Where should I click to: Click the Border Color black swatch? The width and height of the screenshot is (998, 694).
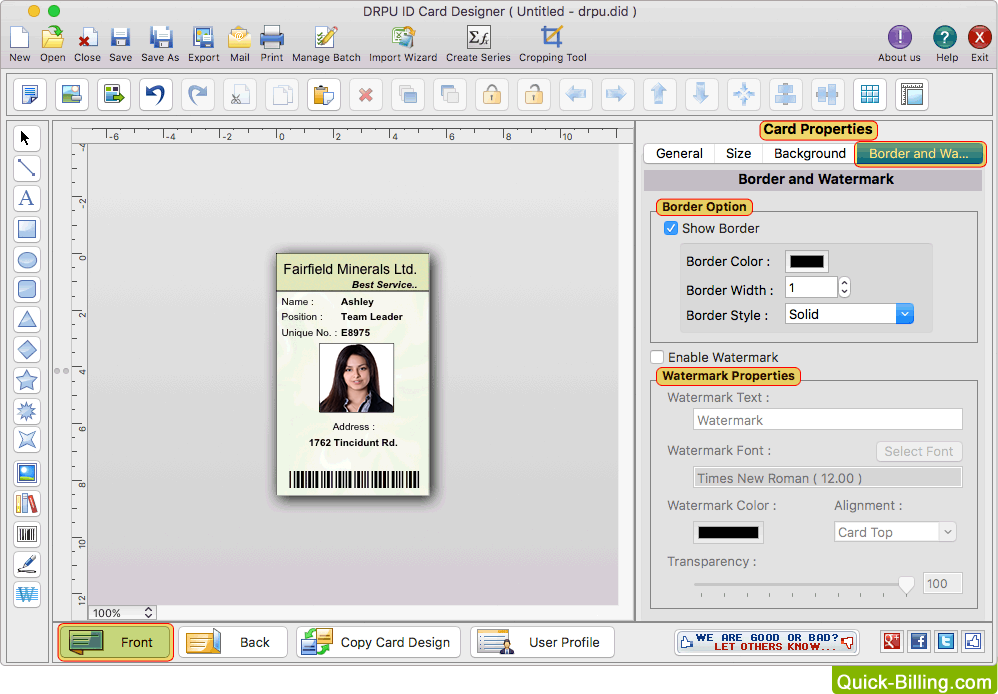[806, 261]
